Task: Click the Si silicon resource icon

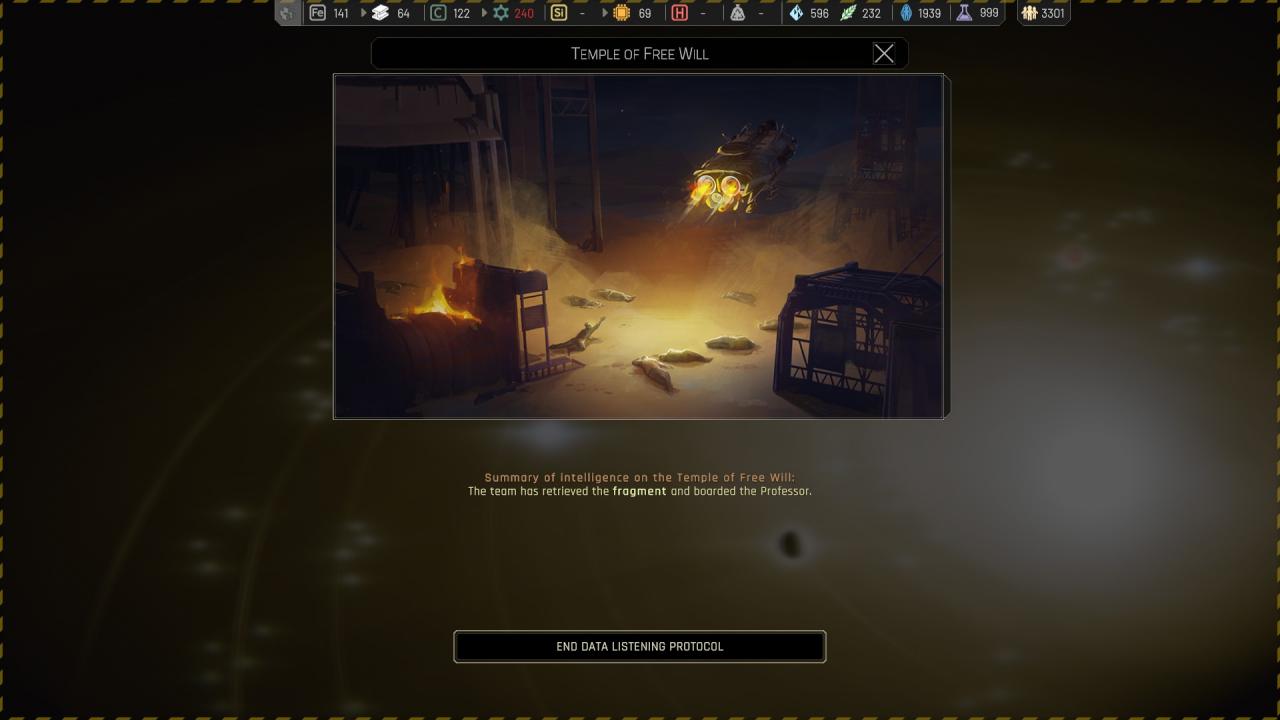Action: (x=558, y=13)
